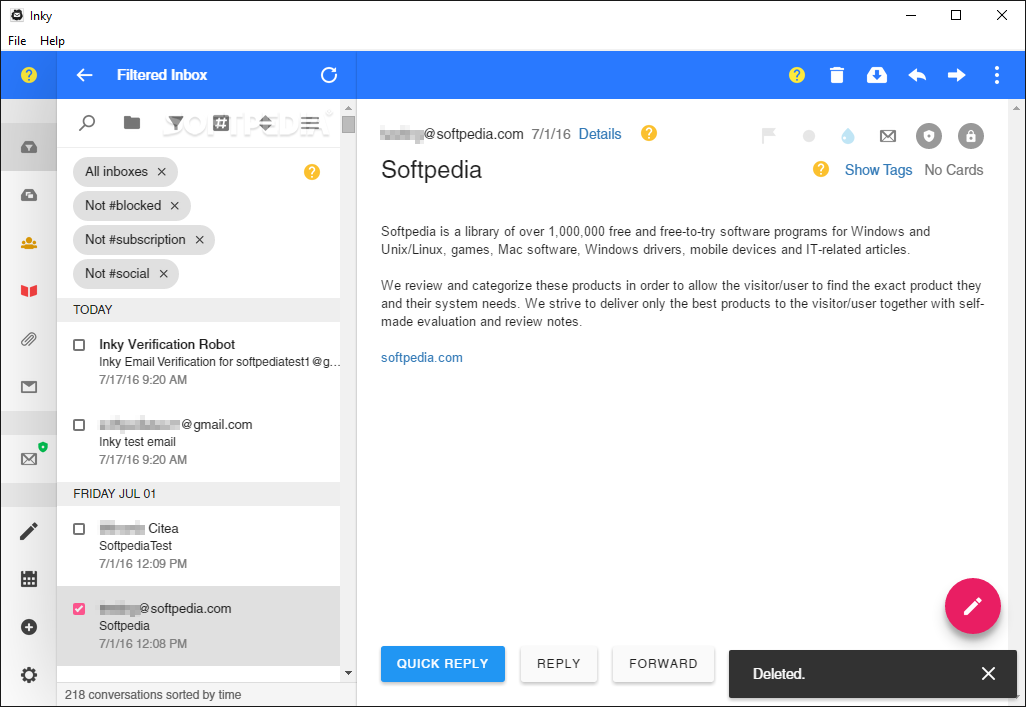Open the Inky Verification Robot email
The height and width of the screenshot is (707, 1026).
[199, 361]
